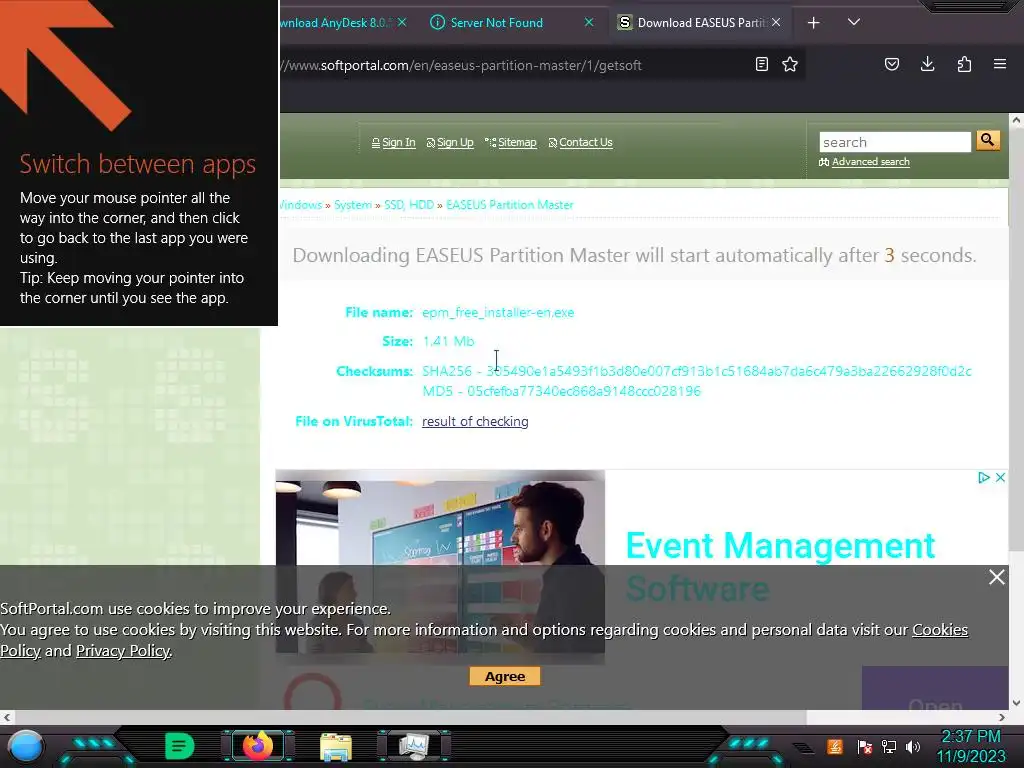Screen dimensions: 1024x768
Task: Close the Server Not Found tab
Action: [588, 22]
